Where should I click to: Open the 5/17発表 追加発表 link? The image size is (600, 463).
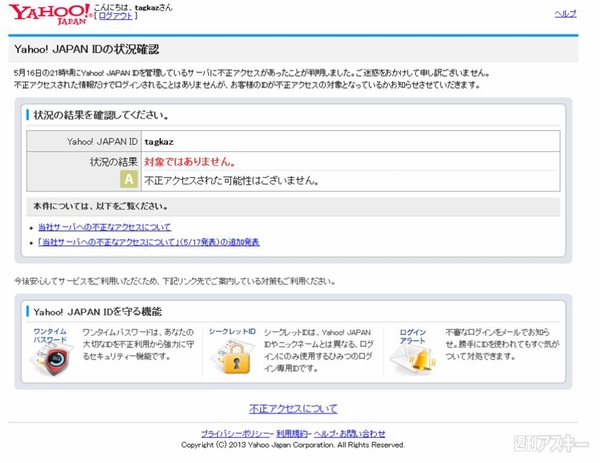coord(149,242)
